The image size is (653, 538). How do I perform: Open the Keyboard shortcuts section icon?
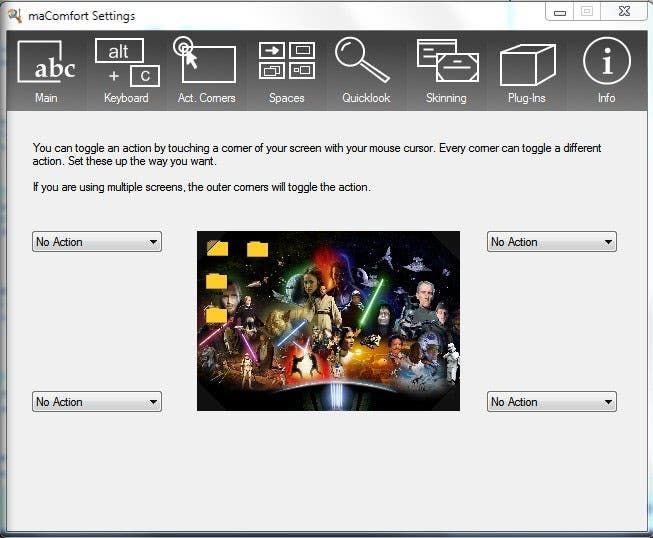(x=127, y=70)
